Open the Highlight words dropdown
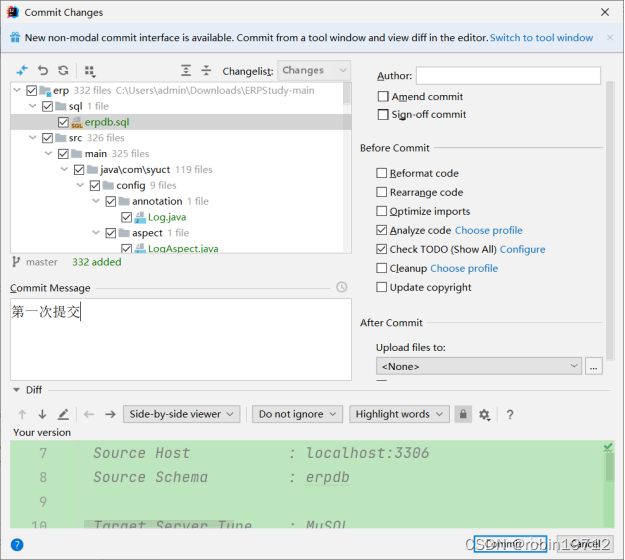The image size is (625, 560). (x=399, y=414)
